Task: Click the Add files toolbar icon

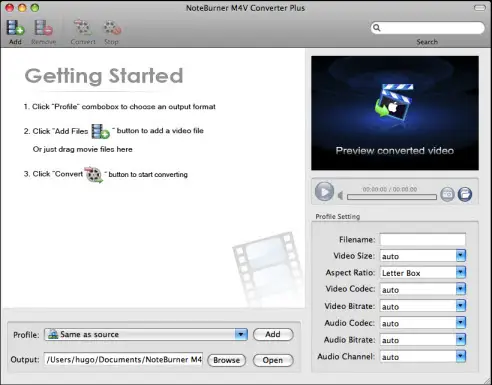Action: click(x=15, y=28)
